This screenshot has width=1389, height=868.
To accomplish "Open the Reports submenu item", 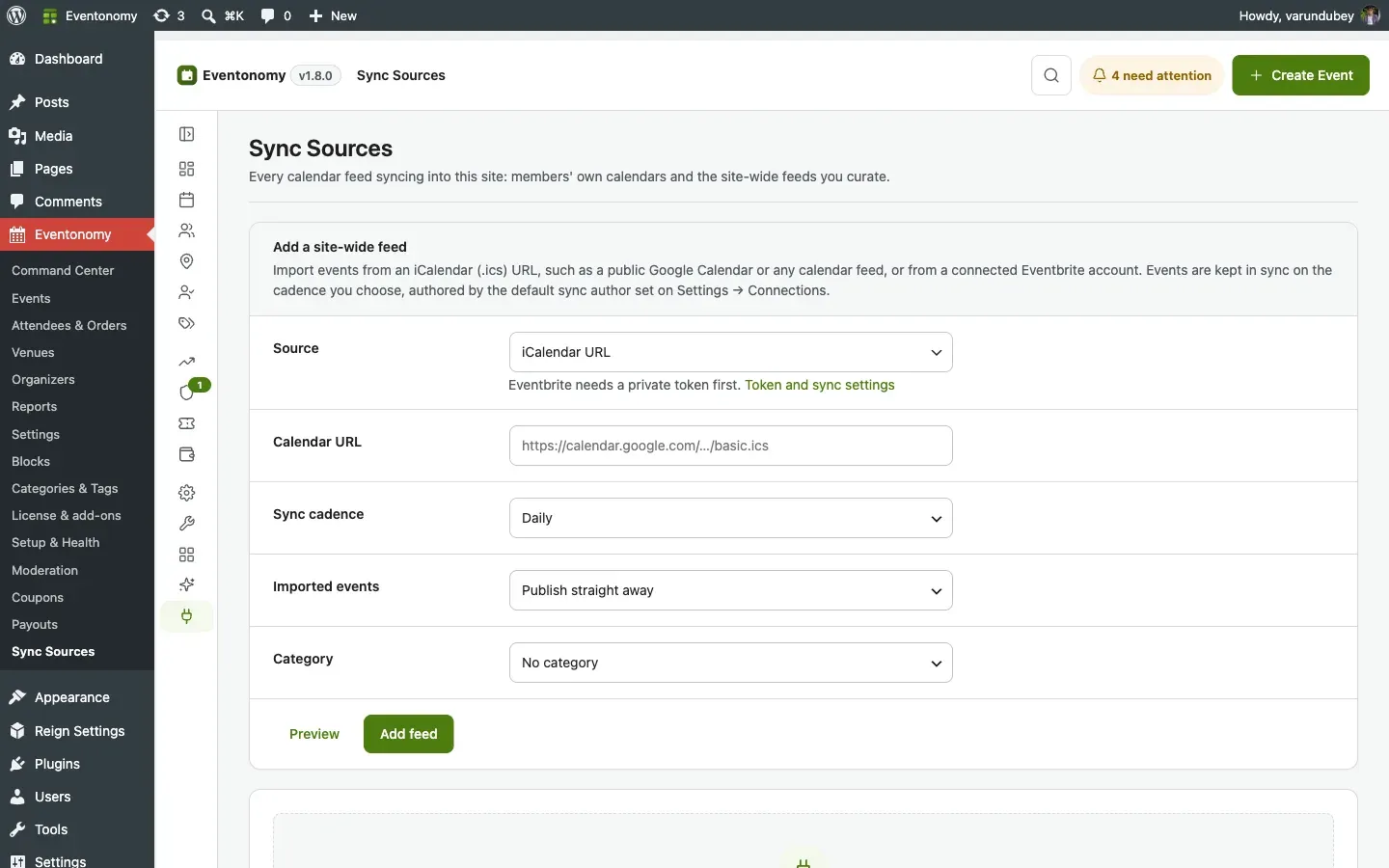I will 35,407.
